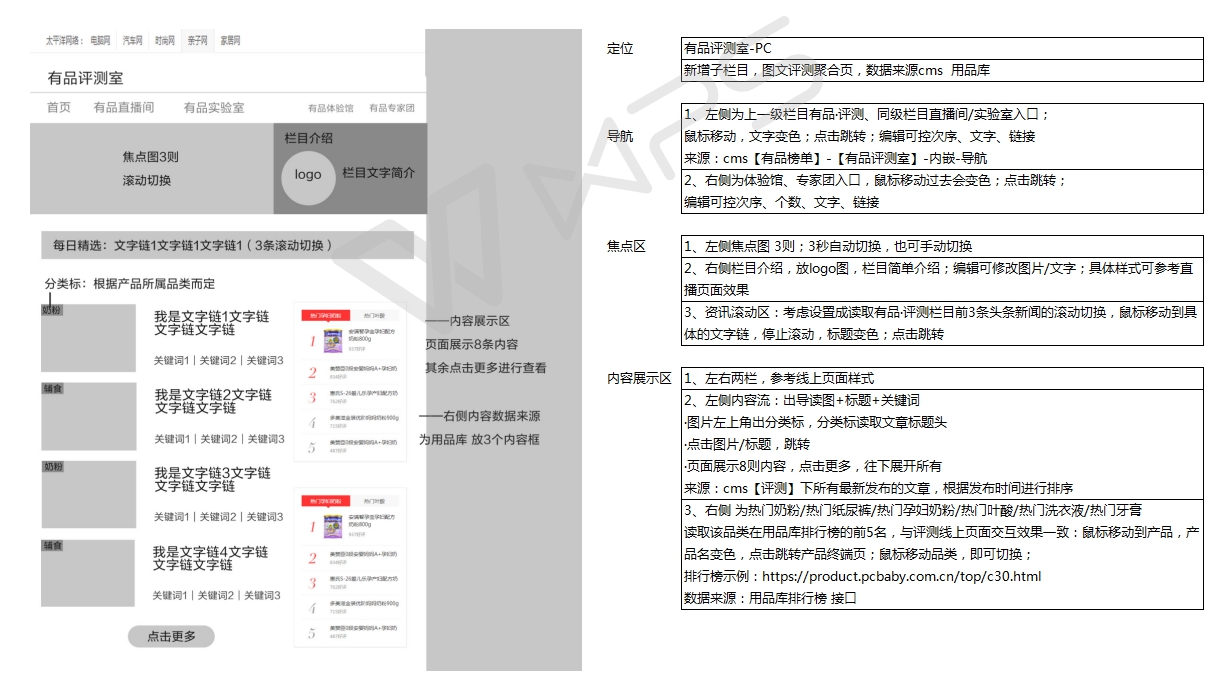Go to 有品直播间 in the navigation
Image resolution: width=1221 pixels, height=693 pixels.
tap(124, 107)
